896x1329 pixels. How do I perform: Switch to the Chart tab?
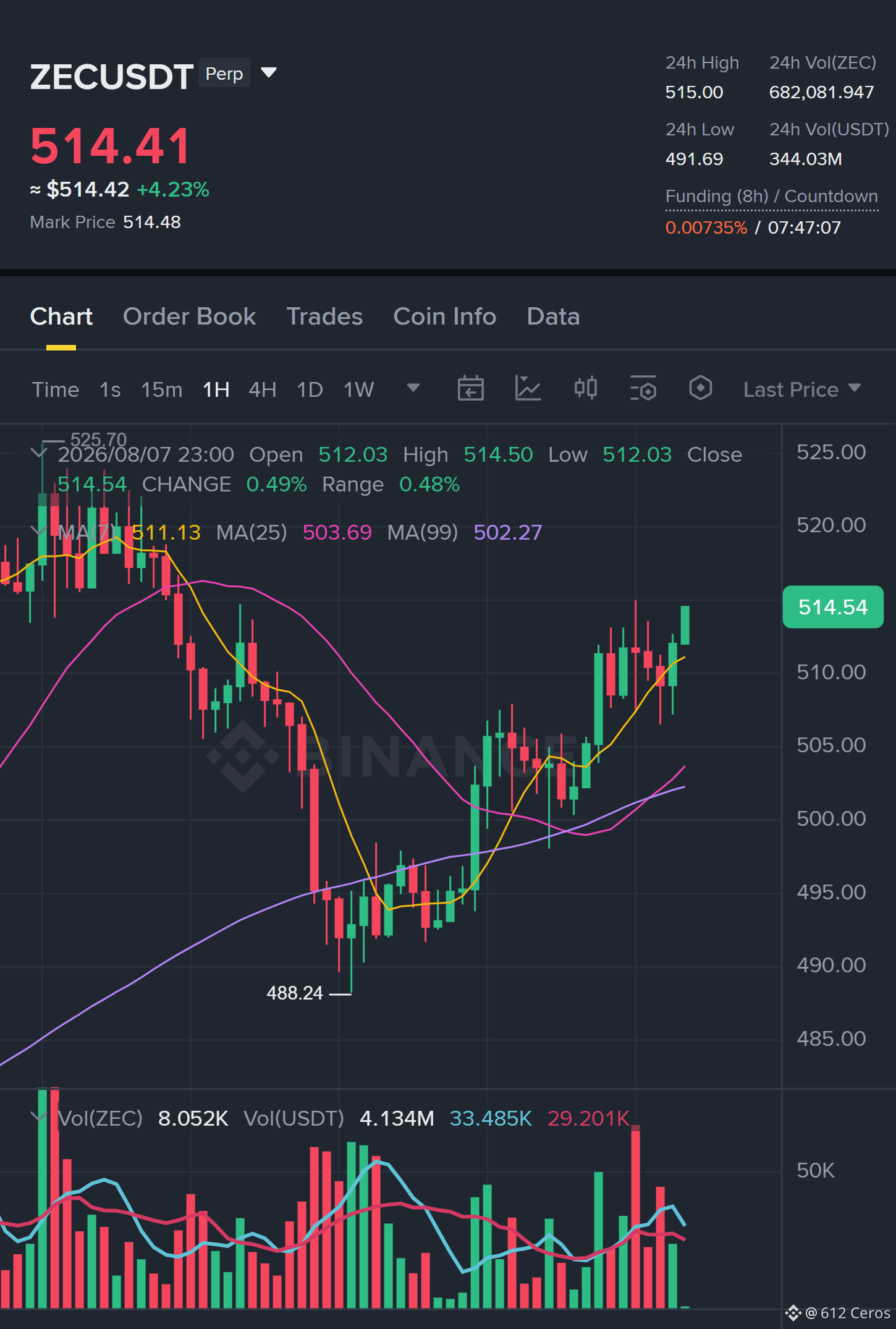coord(61,316)
